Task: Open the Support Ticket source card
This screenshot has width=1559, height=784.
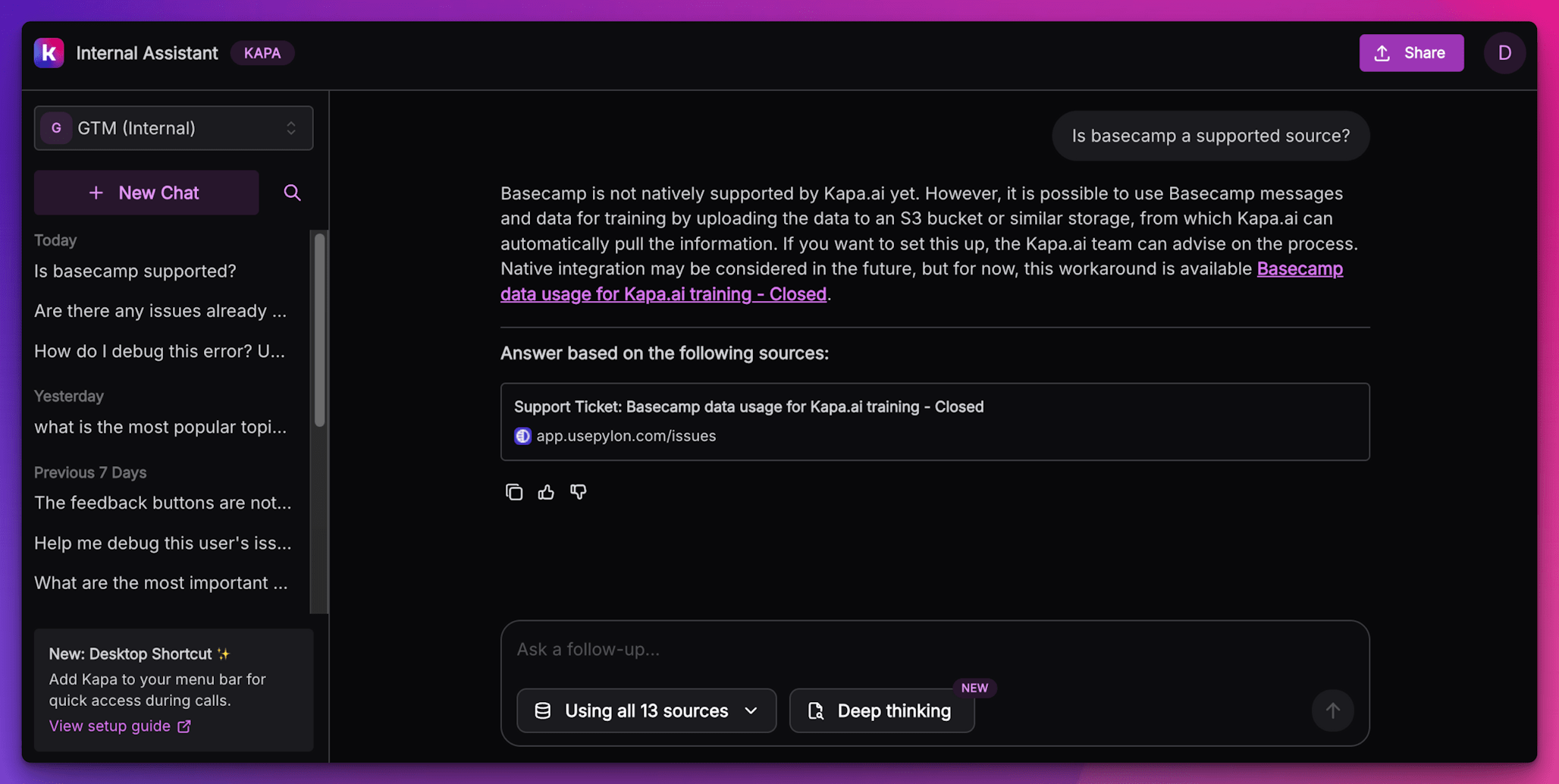Action: 935,422
